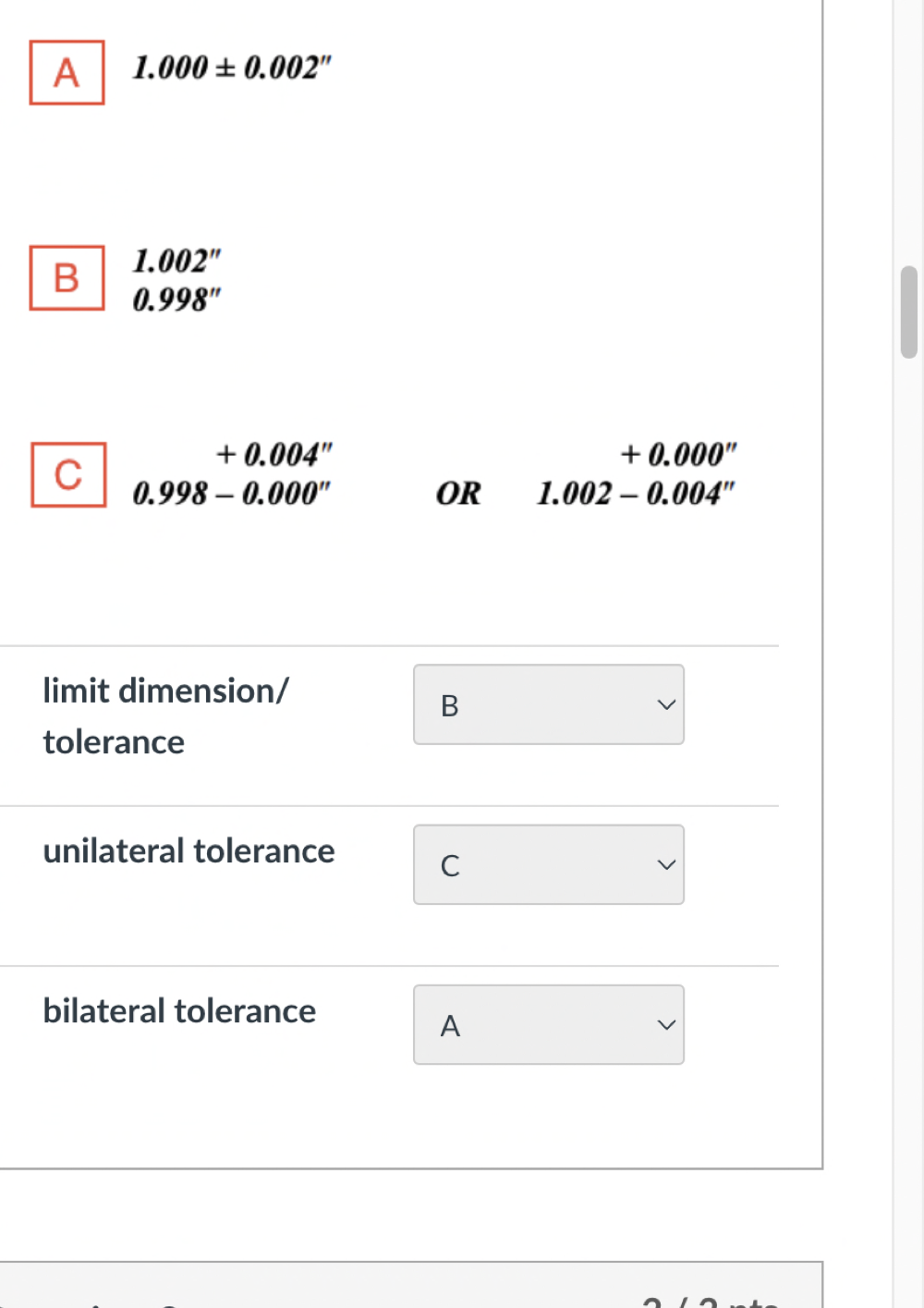Click the "limit dimension/ tolerance" label

coord(166,716)
